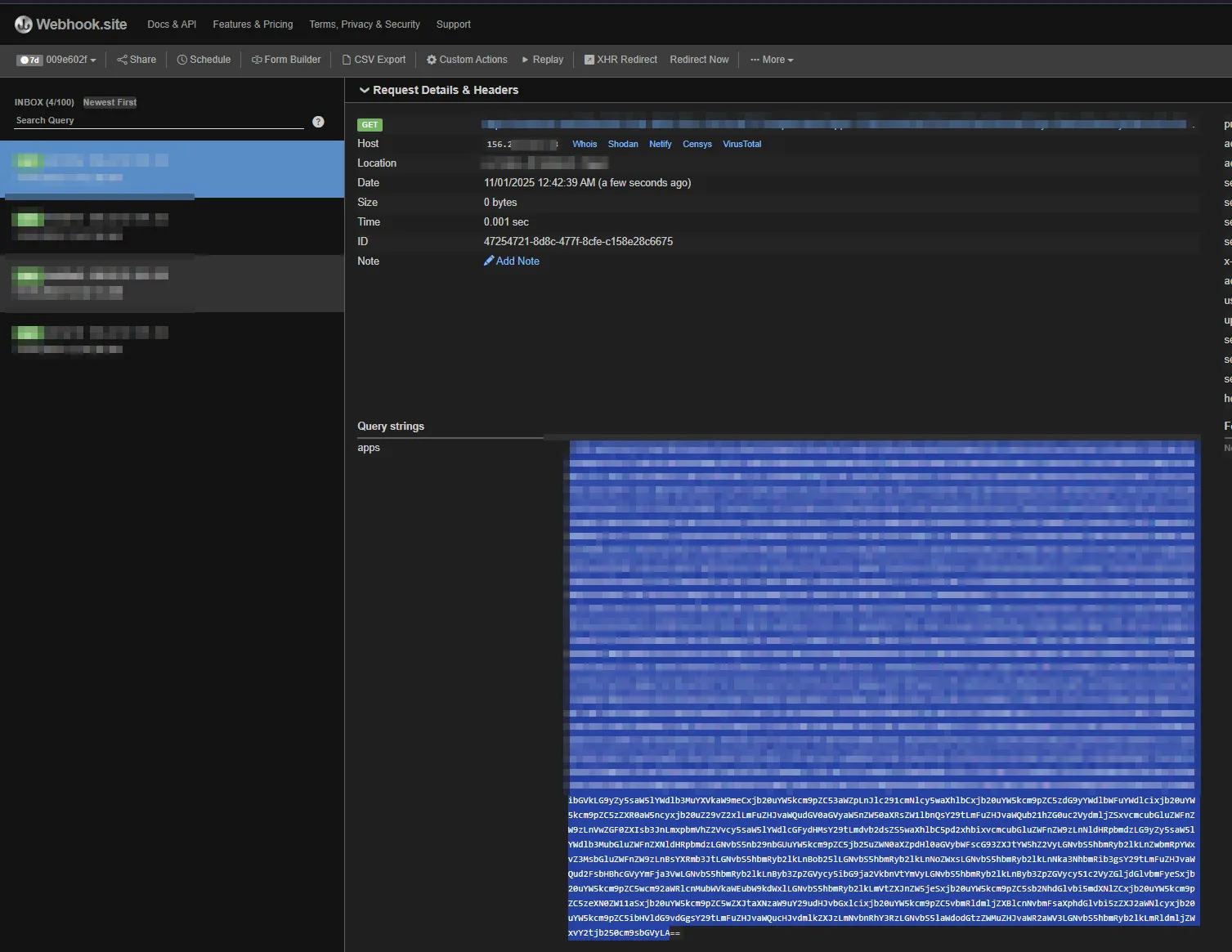Image resolution: width=1232 pixels, height=952 pixels.
Task: Toggle the Newest First sort order
Action: 110,102
